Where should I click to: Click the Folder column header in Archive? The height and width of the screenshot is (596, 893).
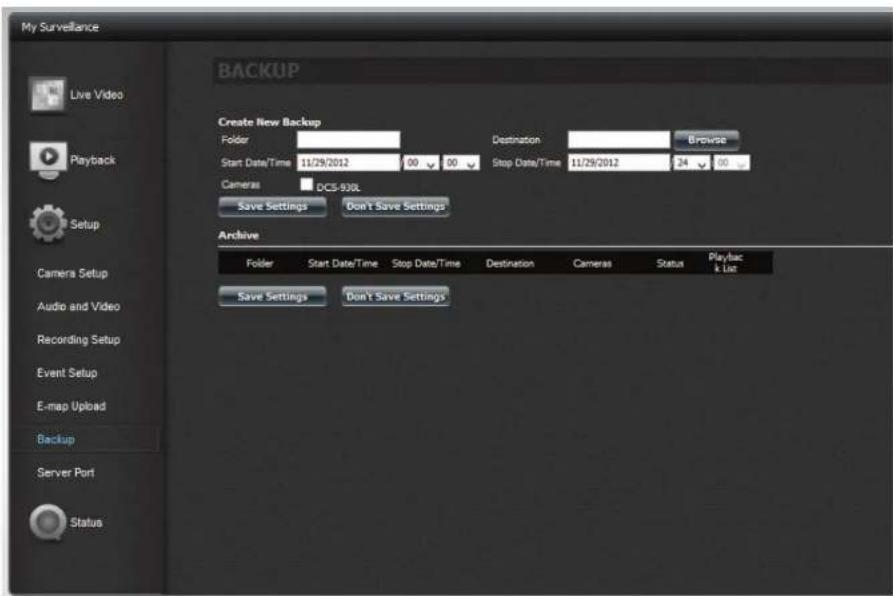(x=259, y=263)
